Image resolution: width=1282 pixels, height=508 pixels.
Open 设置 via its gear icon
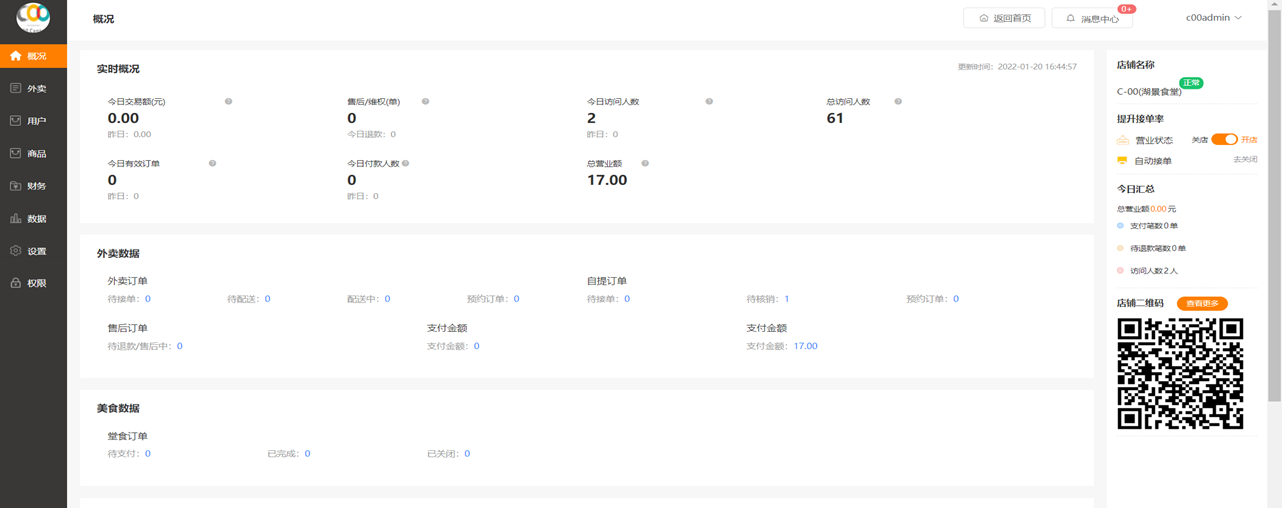pyautogui.click(x=16, y=251)
